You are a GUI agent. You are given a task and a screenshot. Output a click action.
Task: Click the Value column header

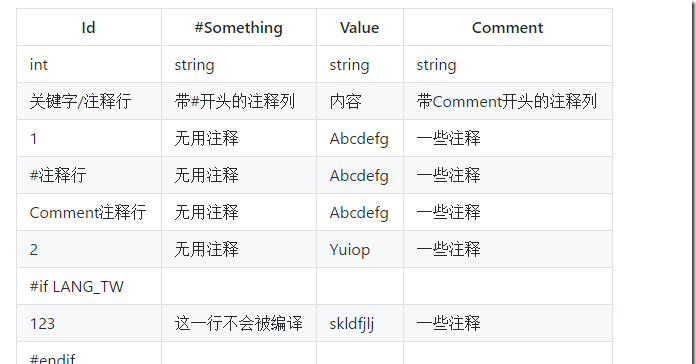tap(360, 28)
